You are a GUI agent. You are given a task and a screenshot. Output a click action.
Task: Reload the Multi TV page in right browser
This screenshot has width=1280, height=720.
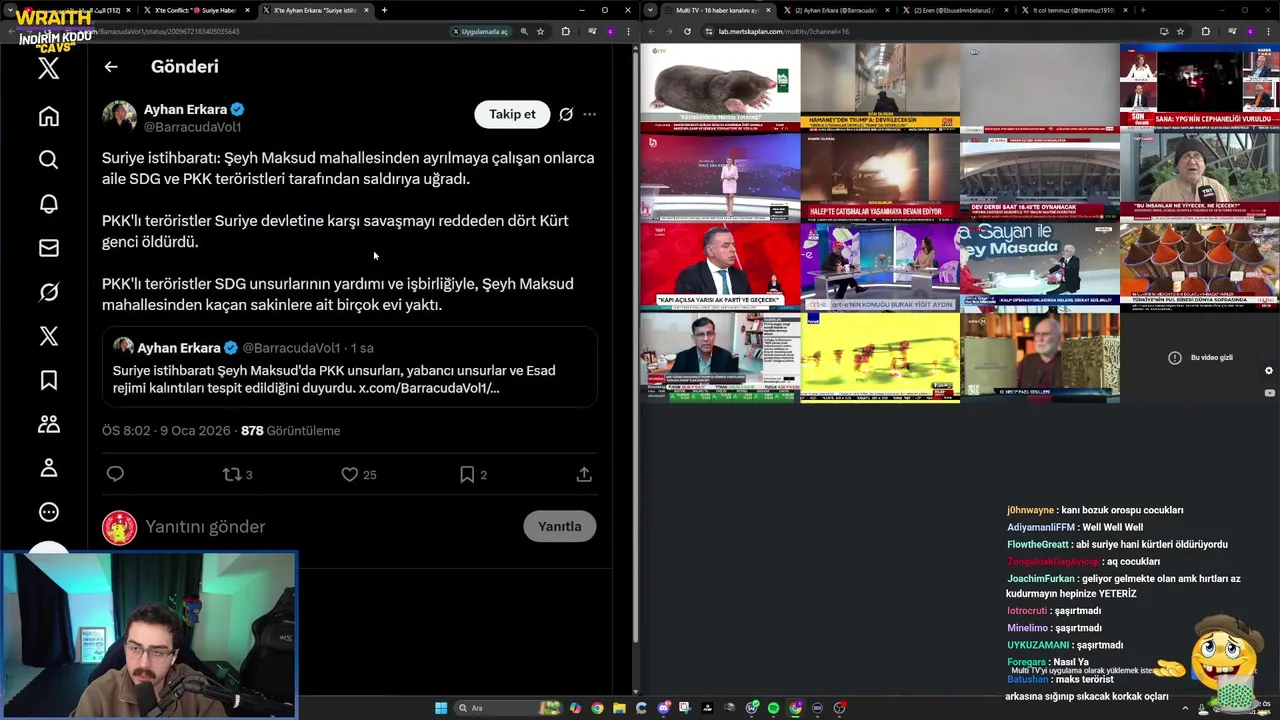point(687,31)
